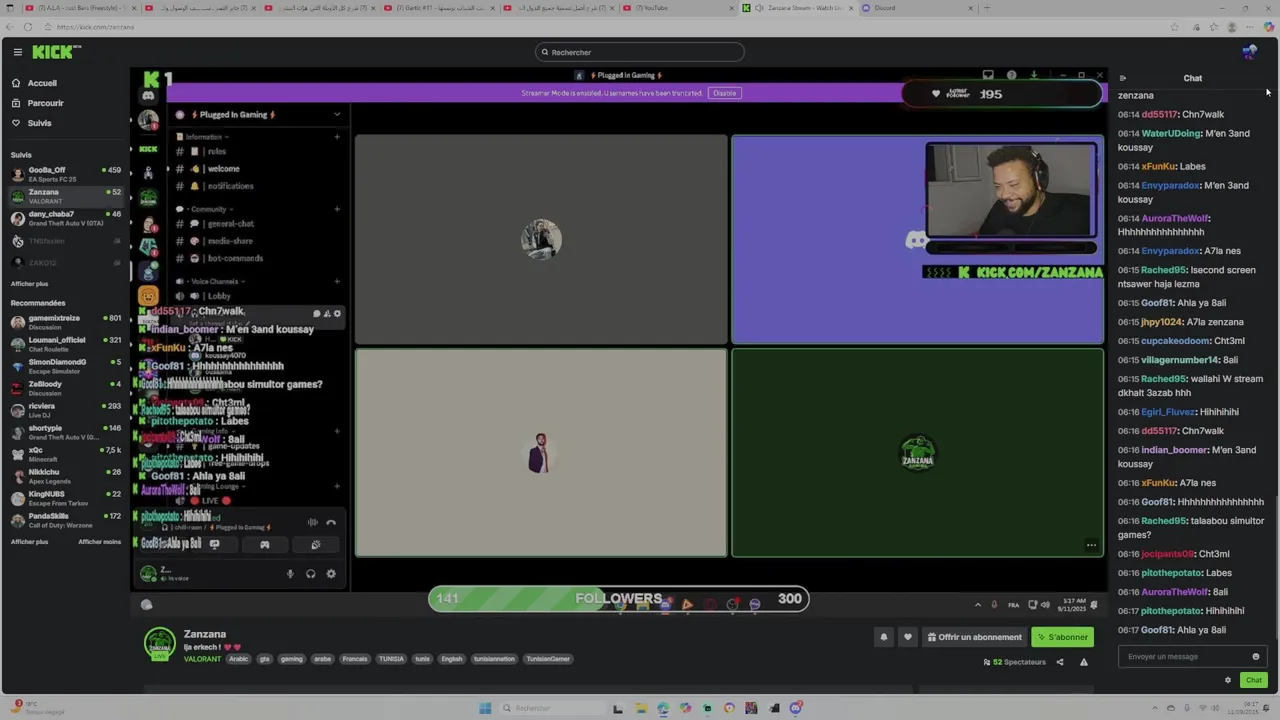Viewport: 1280px width, 720px height.
Task: Click the report warning icon
Action: 1083,662
